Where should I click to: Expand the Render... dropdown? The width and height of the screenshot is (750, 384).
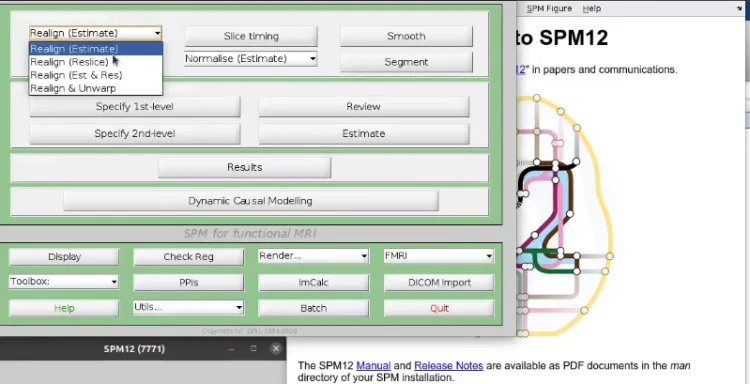[313, 256]
